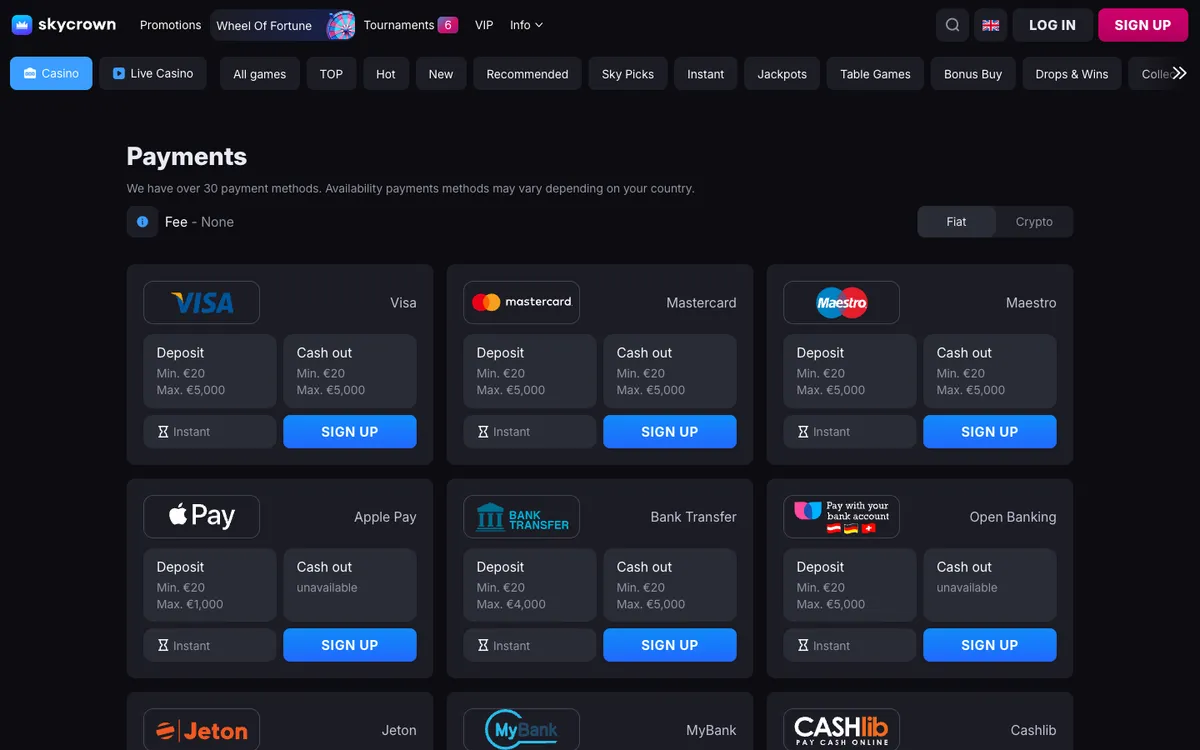The width and height of the screenshot is (1200, 750).
Task: Show Sky Picks category
Action: coord(628,74)
